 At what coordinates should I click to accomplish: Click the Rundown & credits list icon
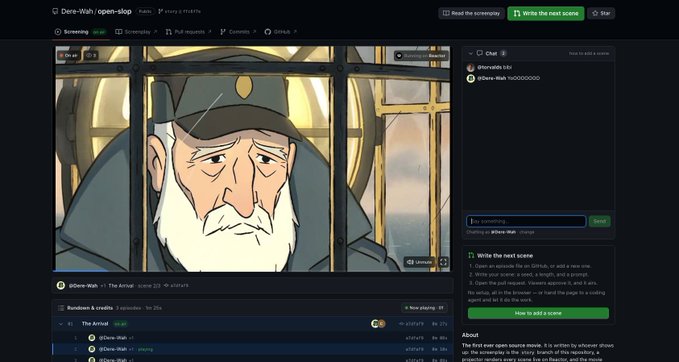[x=61, y=308]
